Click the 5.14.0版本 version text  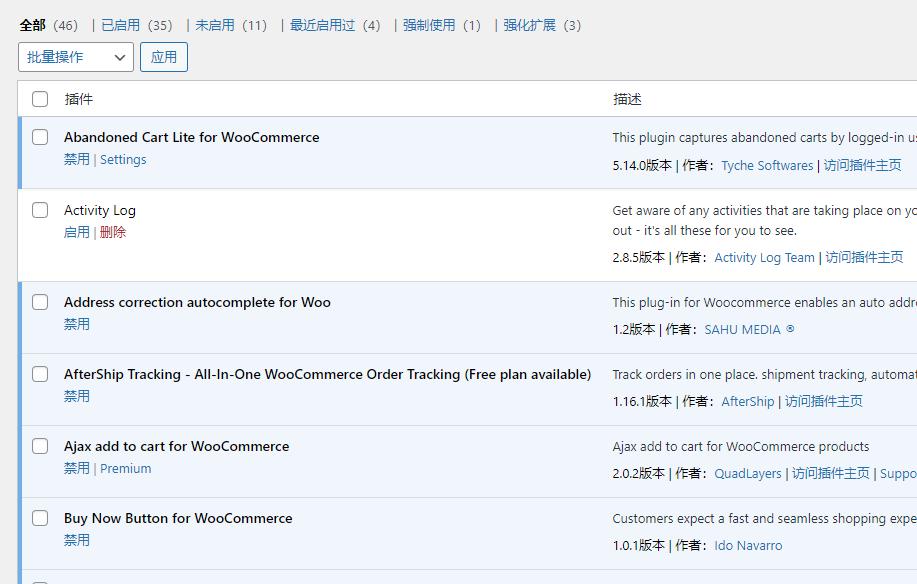click(642, 165)
